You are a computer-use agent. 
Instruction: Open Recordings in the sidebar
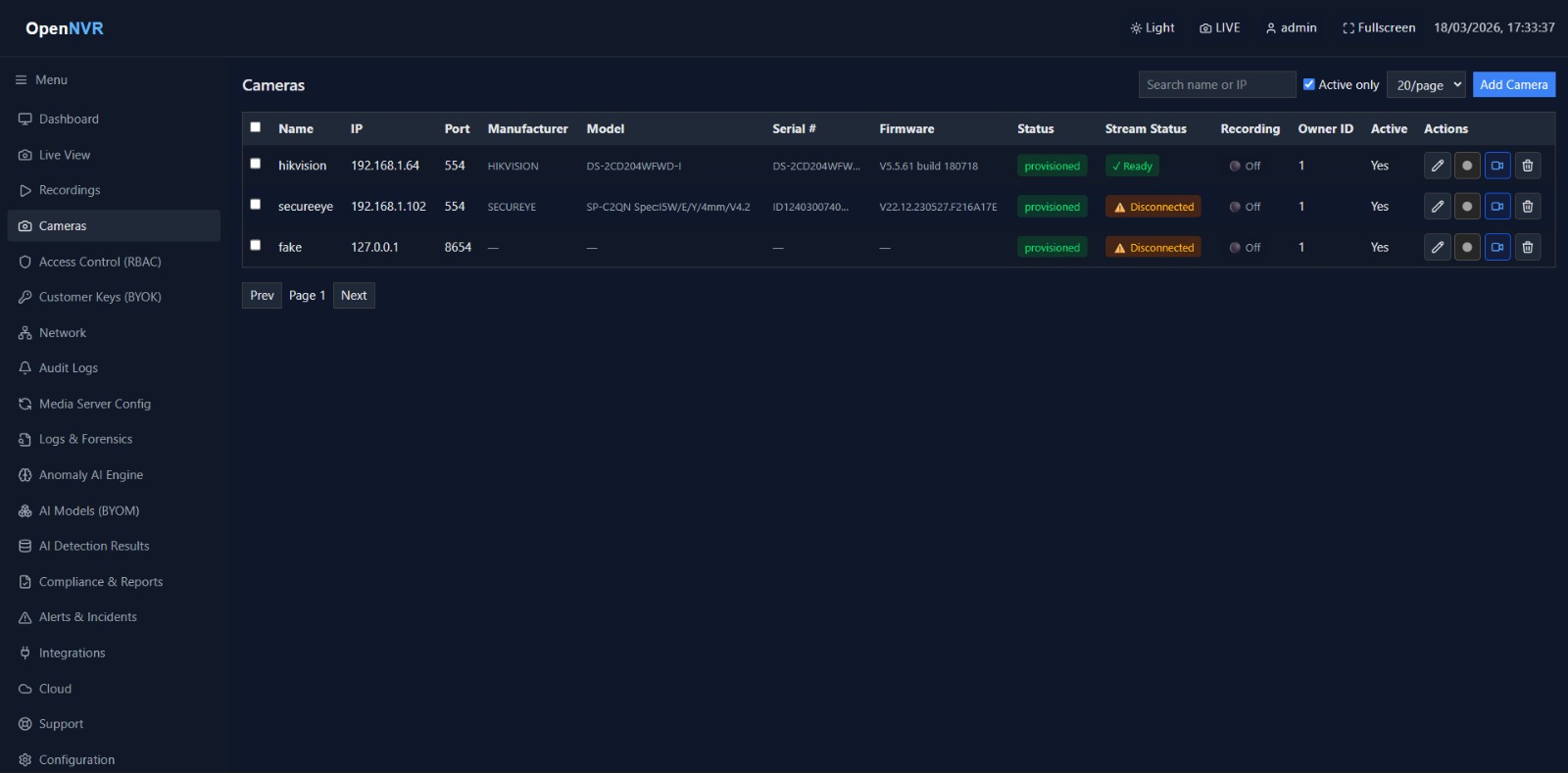point(114,190)
